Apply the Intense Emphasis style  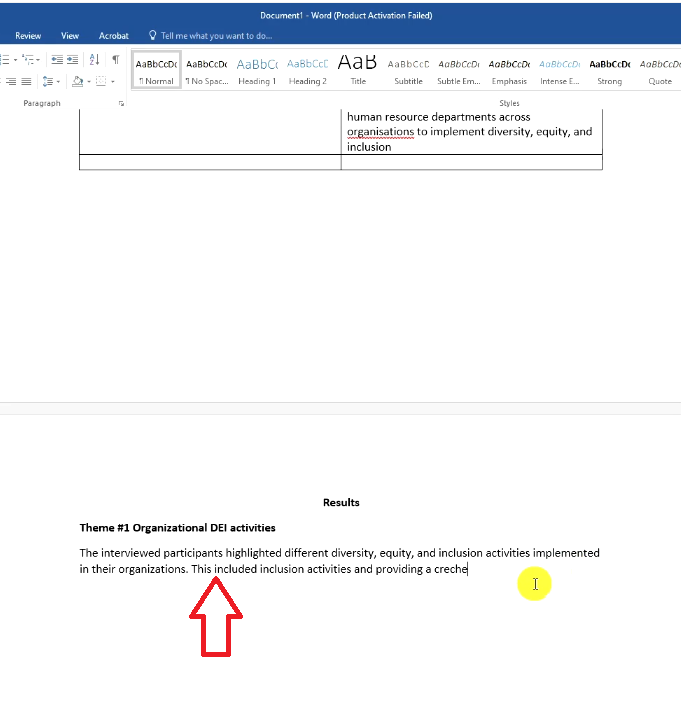[559, 70]
